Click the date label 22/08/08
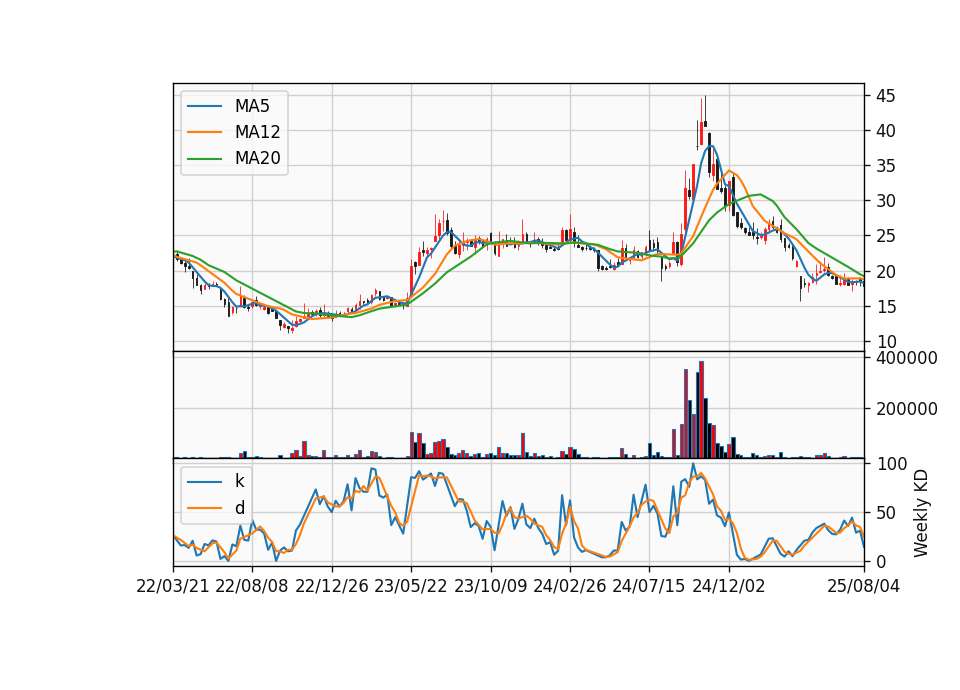 pos(252,586)
